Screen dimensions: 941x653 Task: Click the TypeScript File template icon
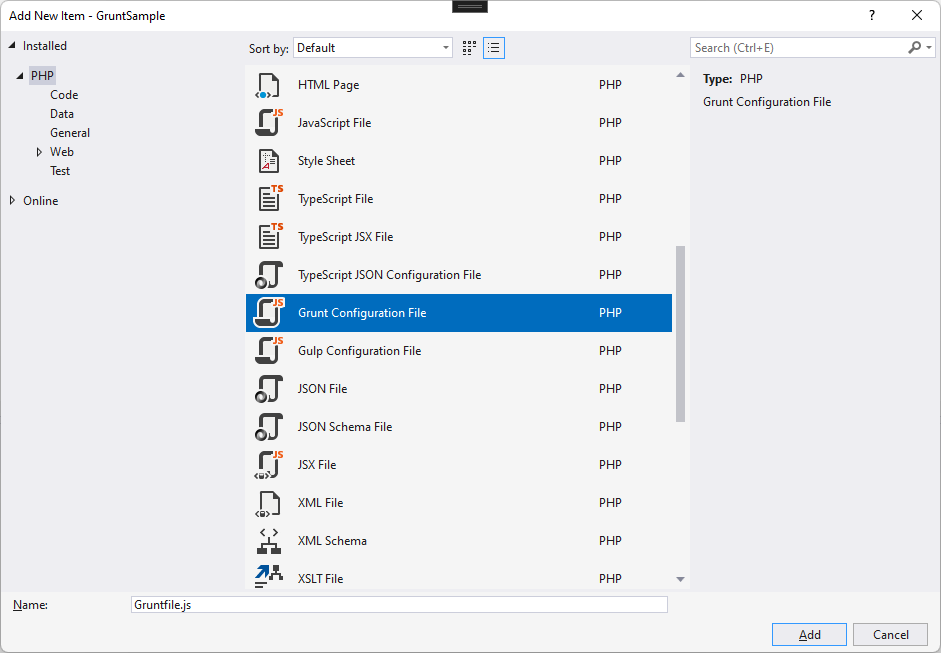point(269,199)
